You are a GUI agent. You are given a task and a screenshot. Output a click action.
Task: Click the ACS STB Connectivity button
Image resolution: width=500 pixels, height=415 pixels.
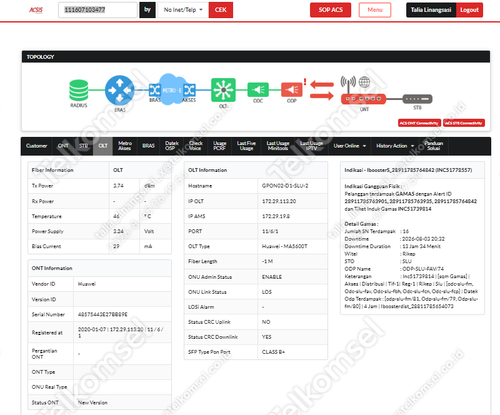coord(464,123)
